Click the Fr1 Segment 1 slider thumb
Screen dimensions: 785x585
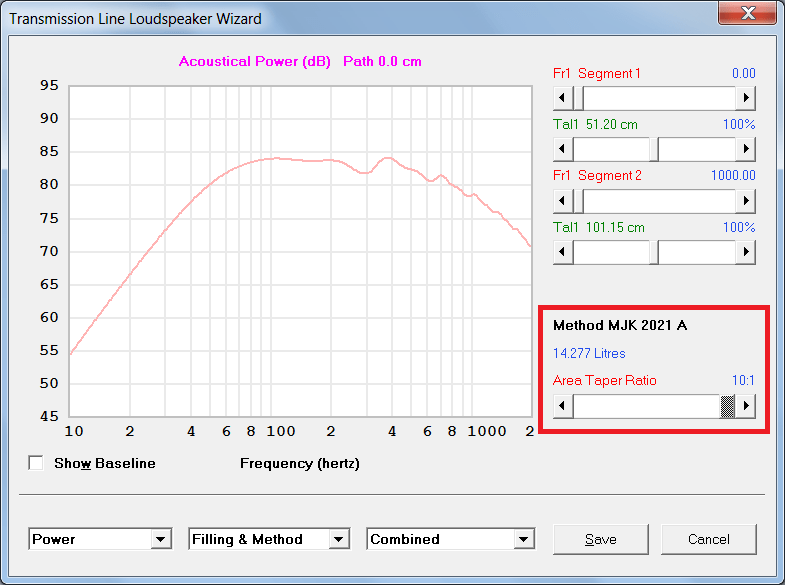click(x=578, y=98)
